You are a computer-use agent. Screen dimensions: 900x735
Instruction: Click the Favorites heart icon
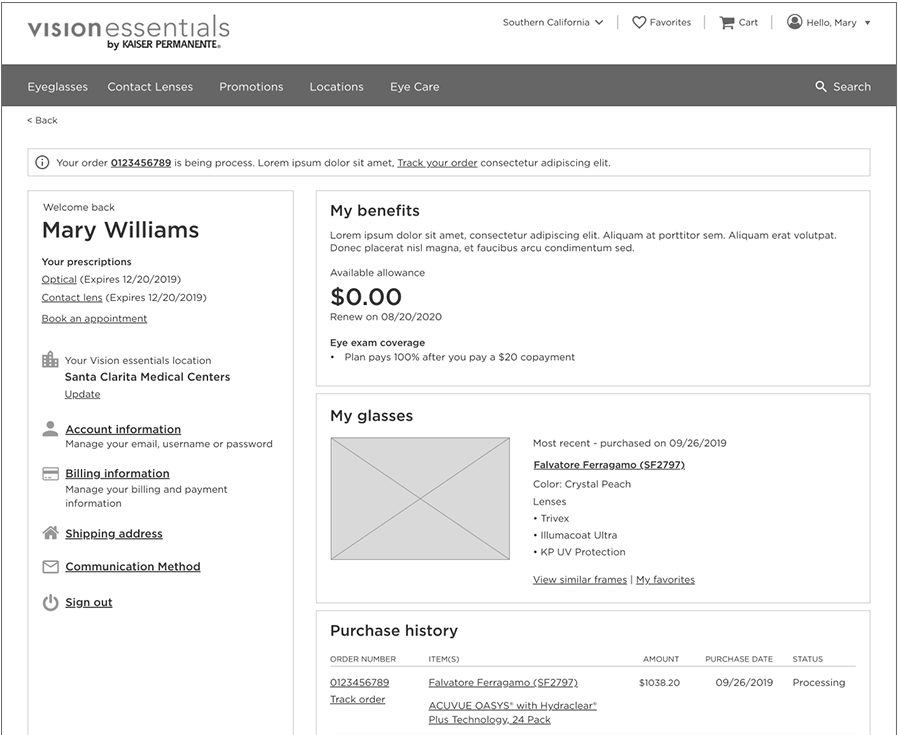pyautogui.click(x=639, y=22)
